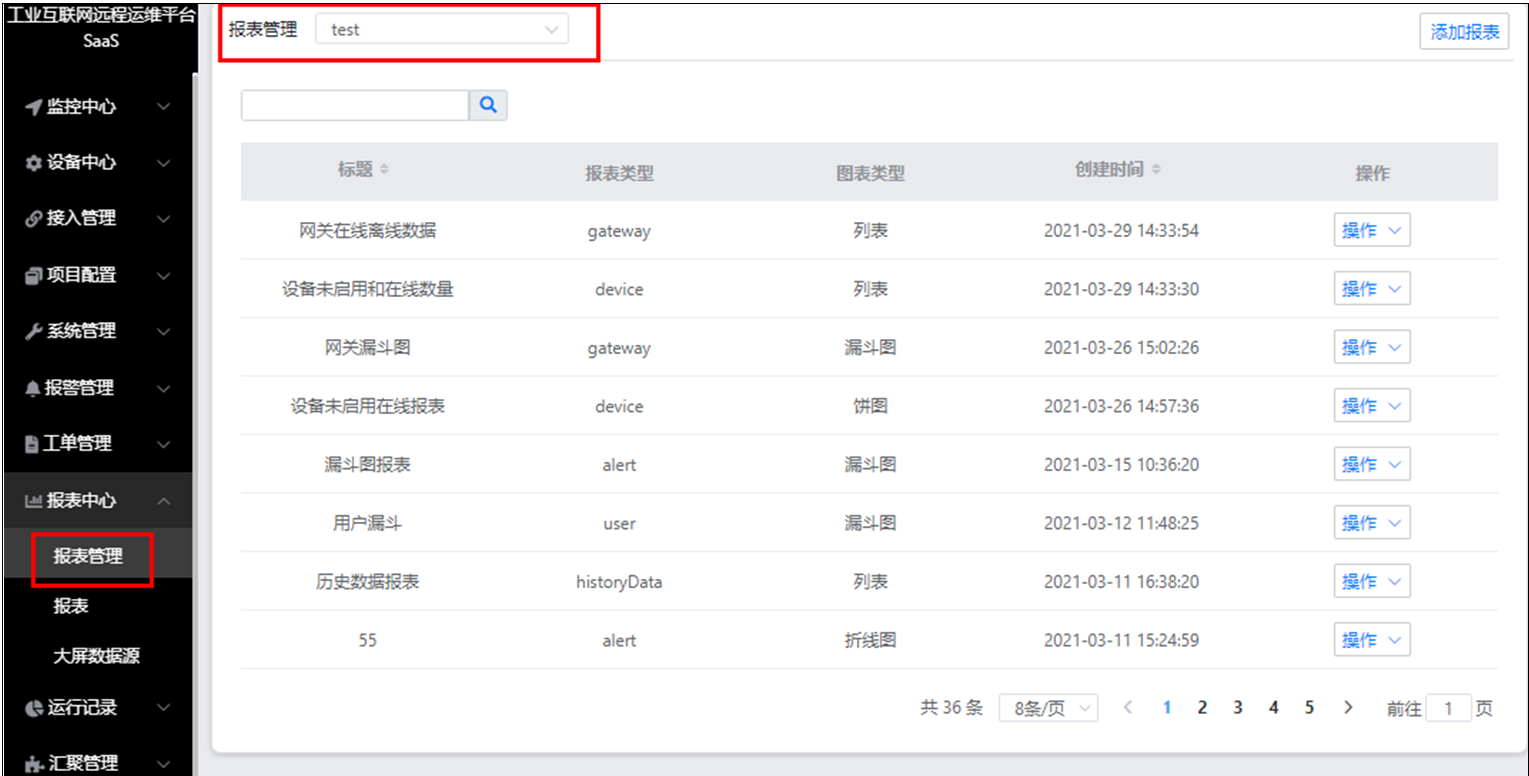Expand the 监控中心 menu chevron
This screenshot has width=1529, height=776.
coord(164,107)
